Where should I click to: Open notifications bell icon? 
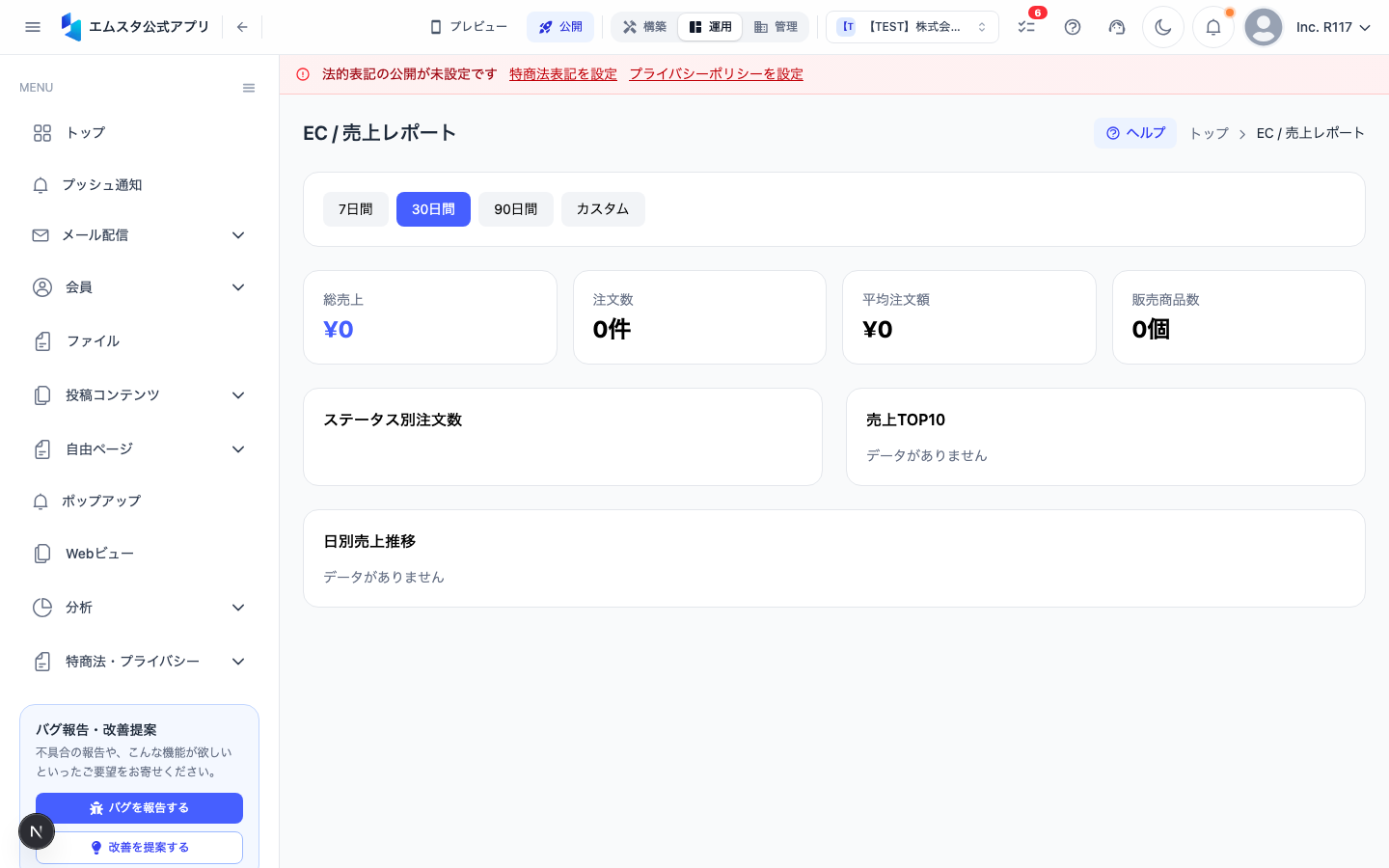point(1213,27)
